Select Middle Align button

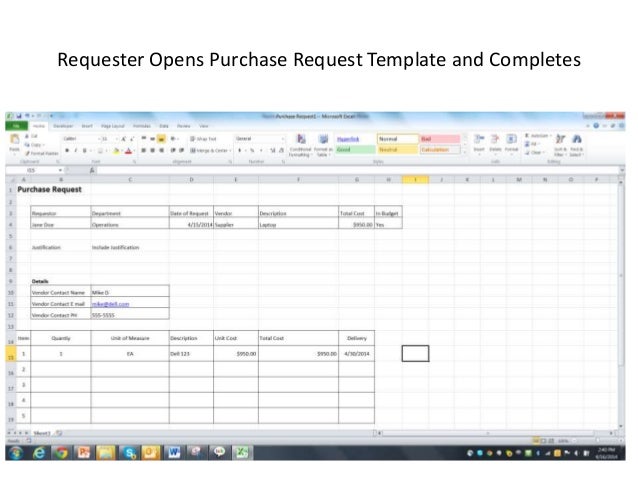[153, 139]
